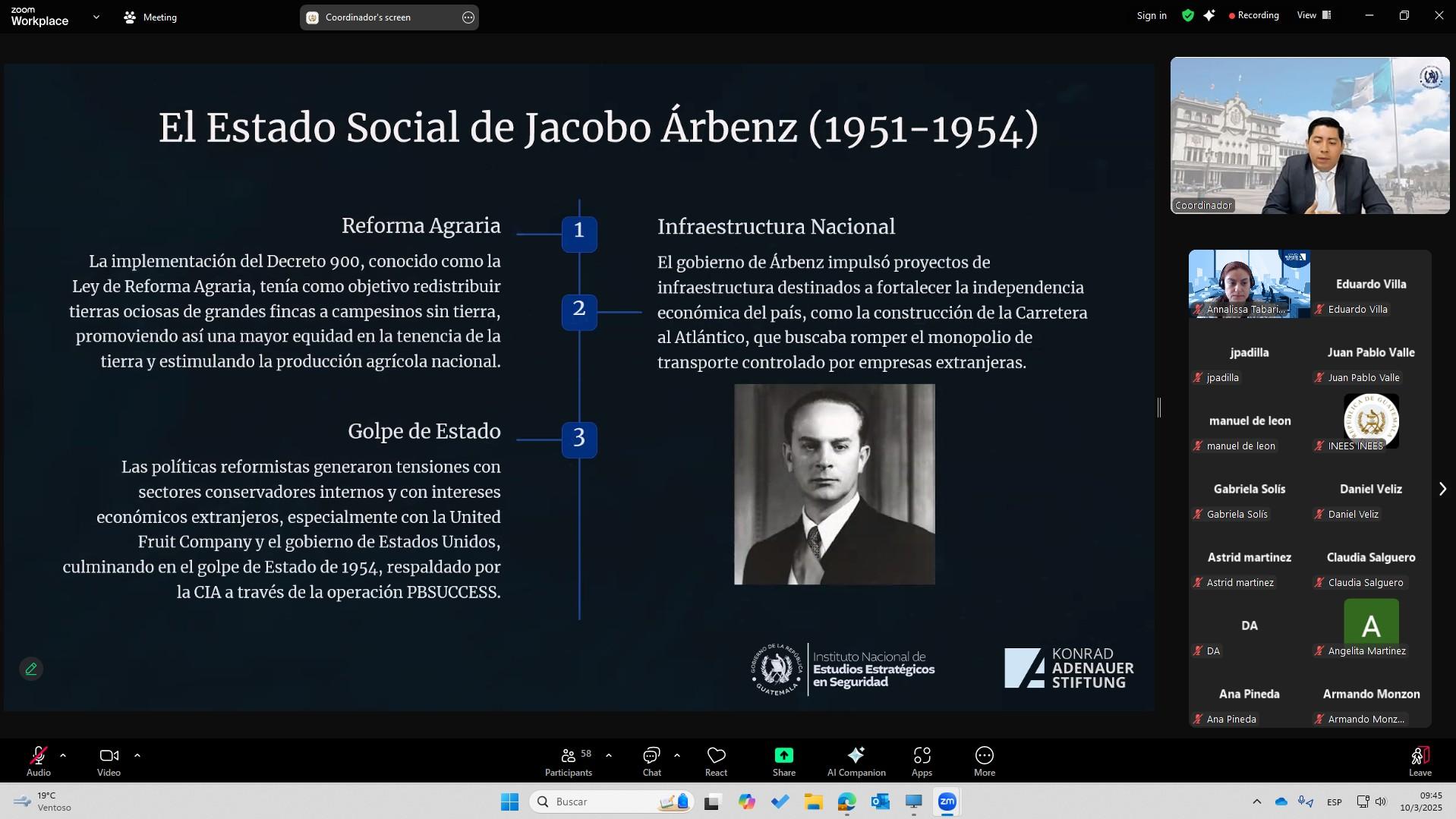Expand the Participants options caret

pyautogui.click(x=609, y=755)
